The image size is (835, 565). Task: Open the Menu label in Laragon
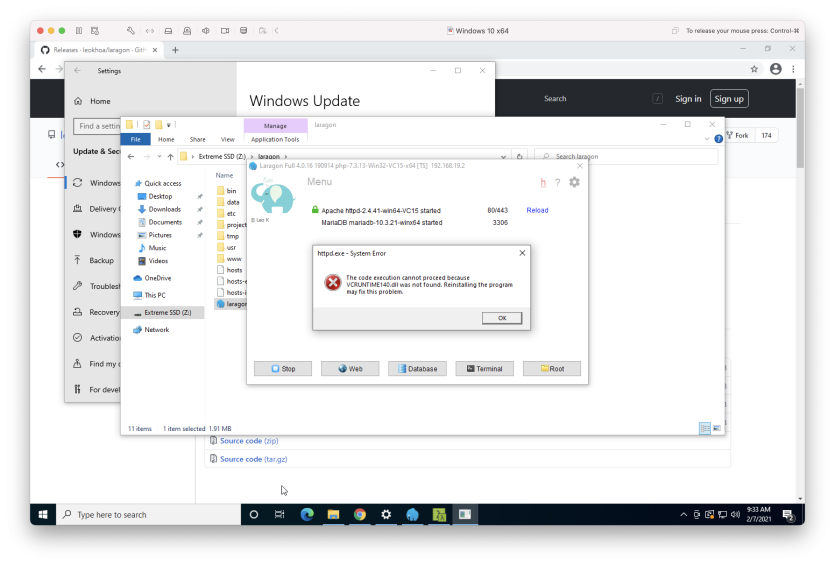[x=320, y=182]
